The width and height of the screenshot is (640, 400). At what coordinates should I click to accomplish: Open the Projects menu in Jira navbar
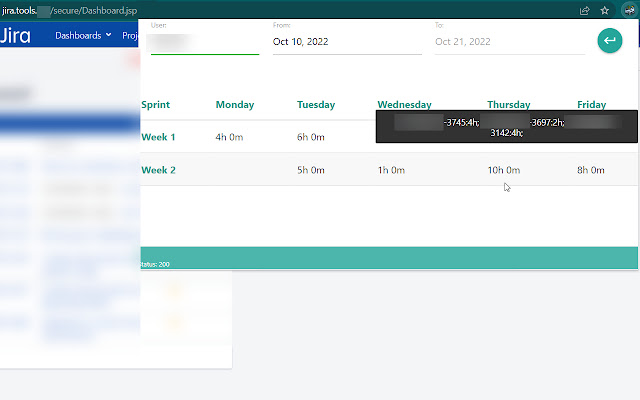pos(130,36)
